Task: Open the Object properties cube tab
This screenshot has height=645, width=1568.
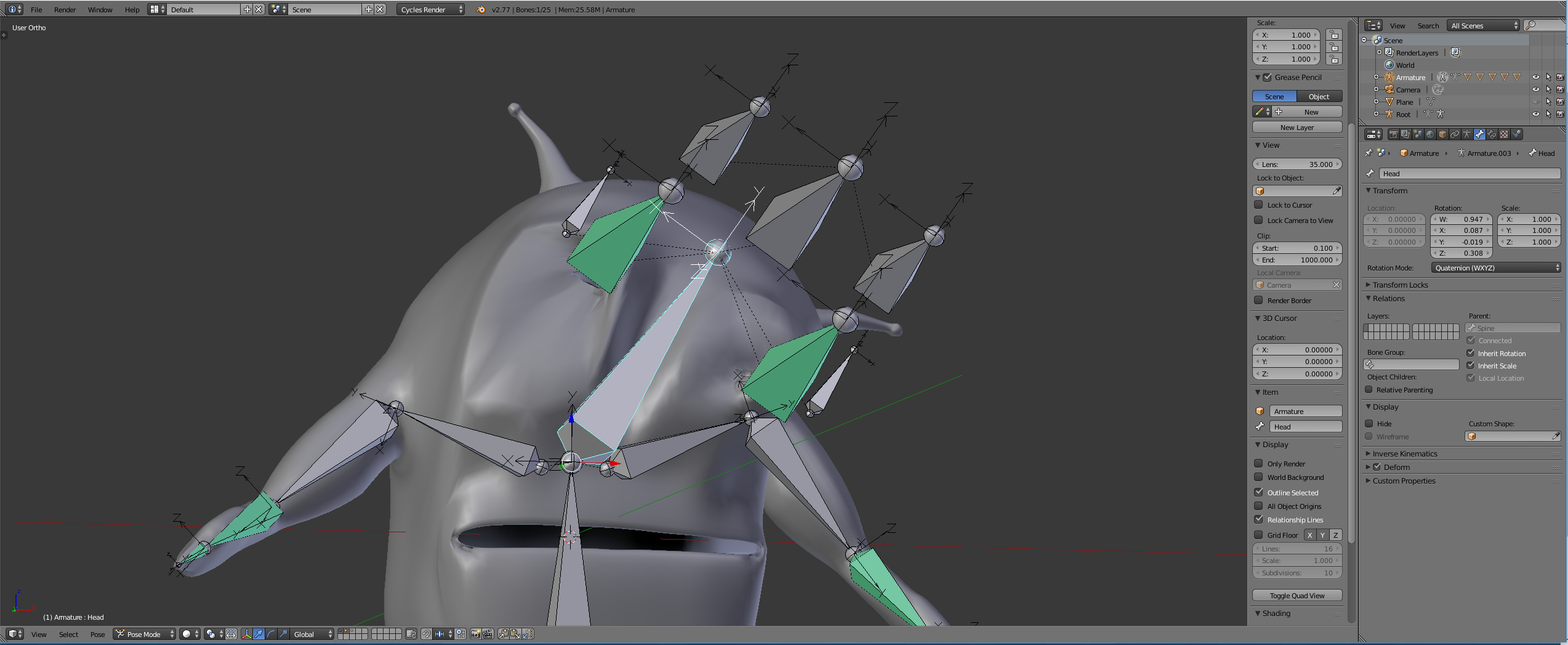Action: click(x=1442, y=134)
